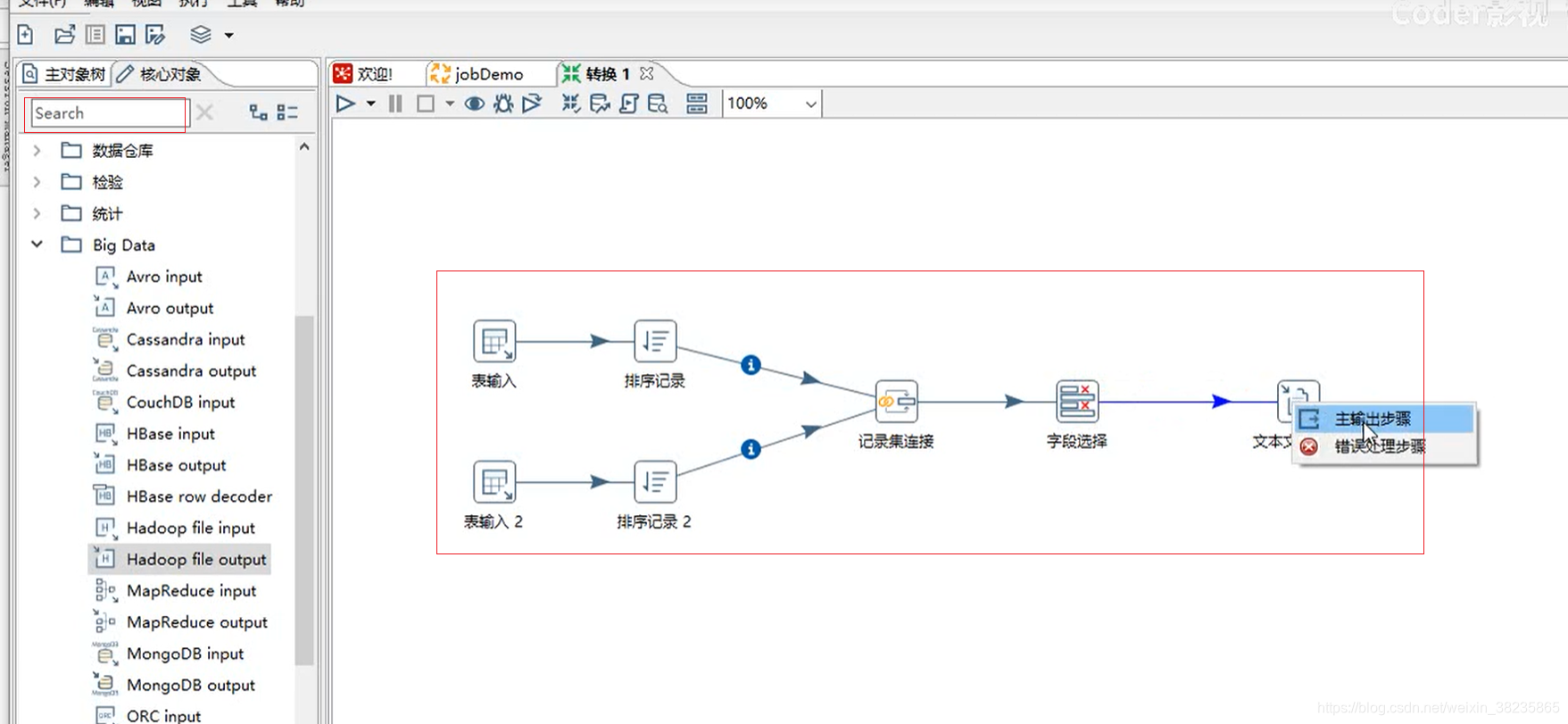Preview the transformation with the eye icon
Screen dimensions: 1568x724
(x=475, y=104)
